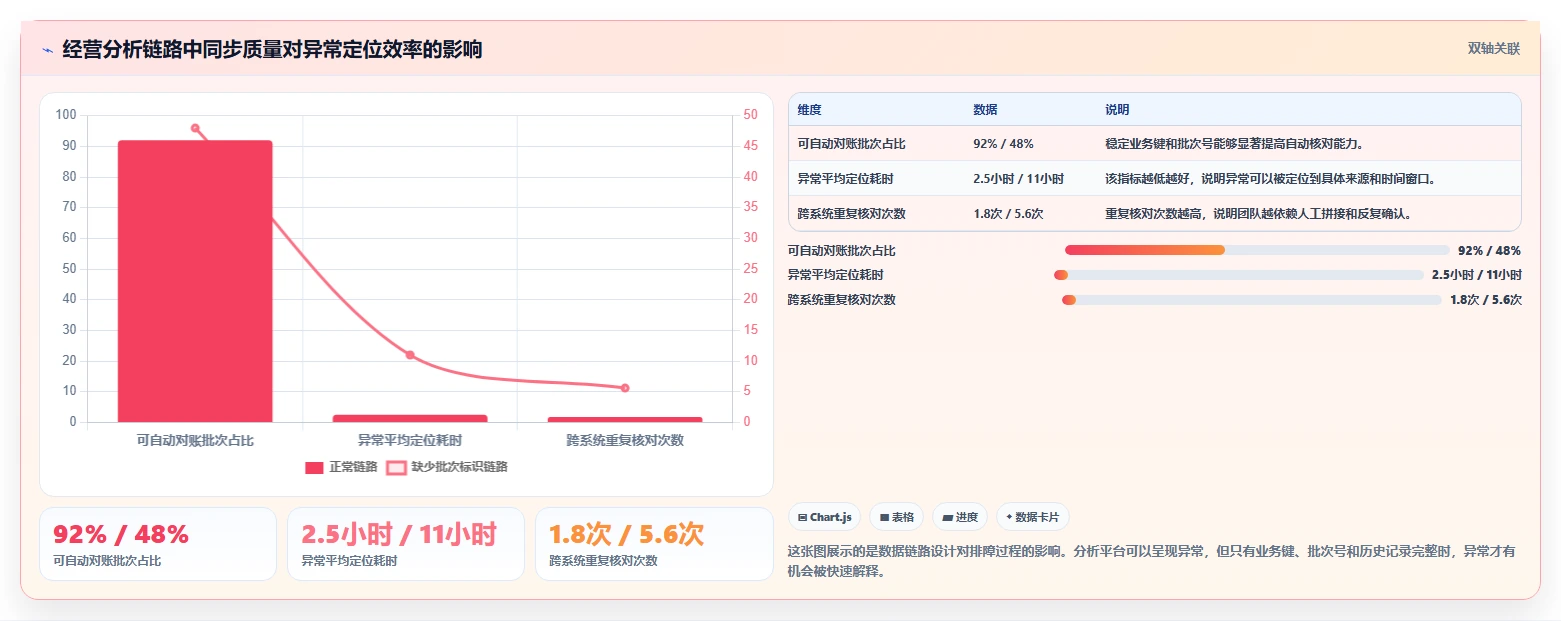
Task: Click the progress label 2.5小时 / 11小时
Action: (x=1476, y=275)
